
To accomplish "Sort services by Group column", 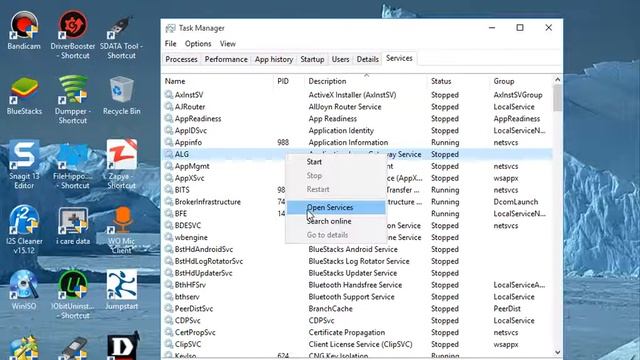I will pyautogui.click(x=521, y=81).
